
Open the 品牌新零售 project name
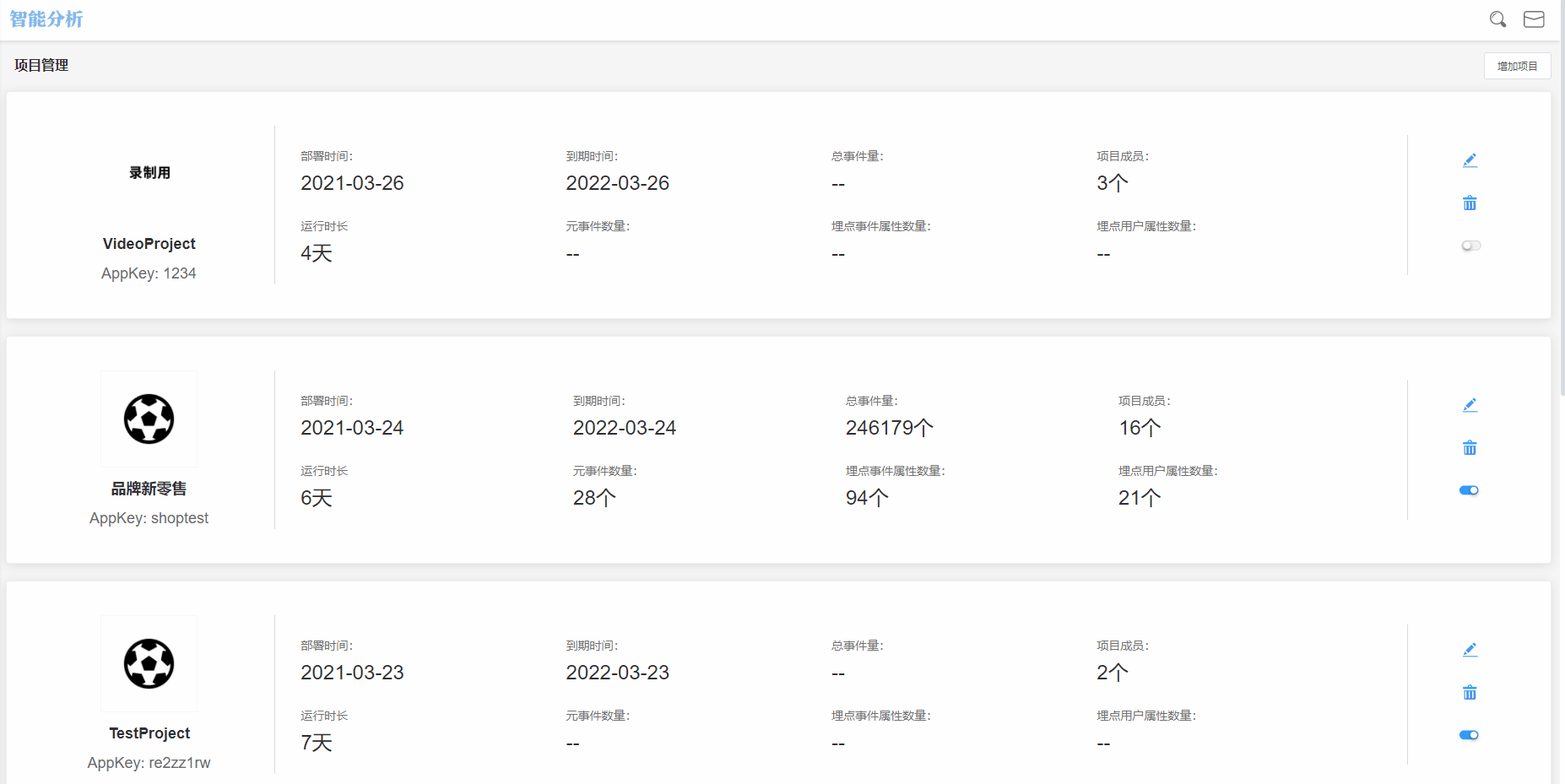click(149, 489)
